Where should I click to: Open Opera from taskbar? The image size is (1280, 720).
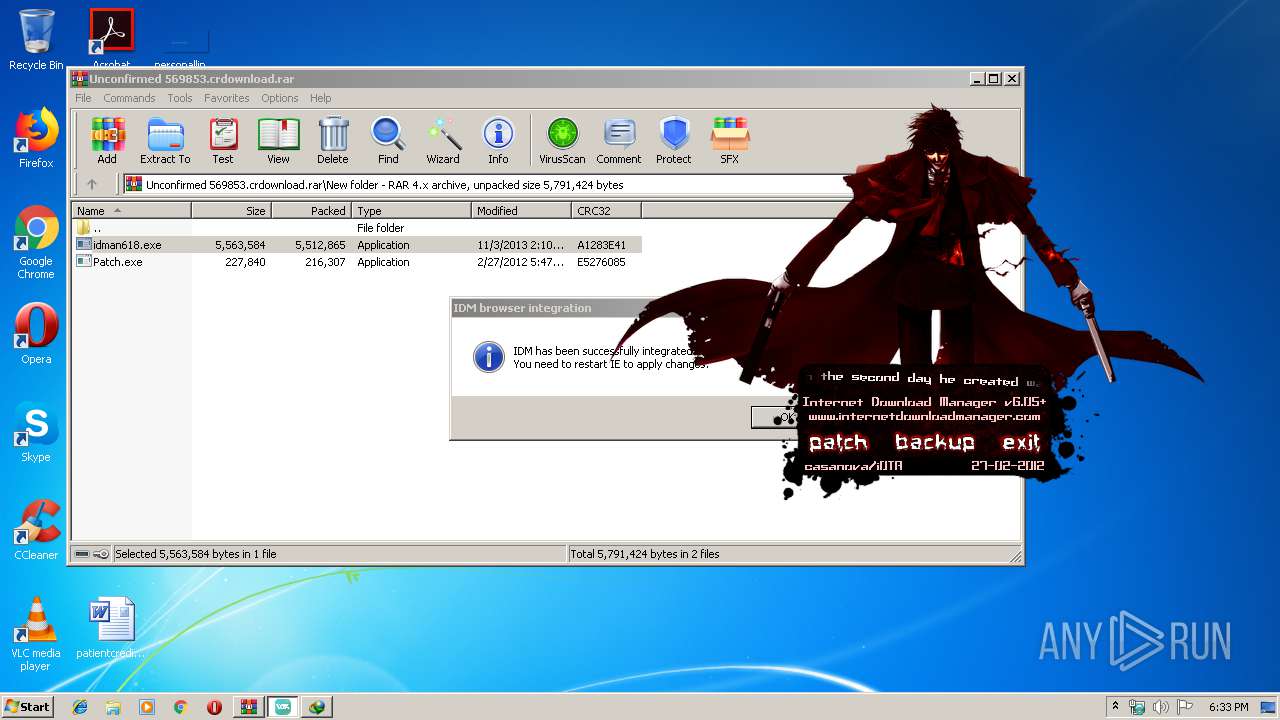(214, 707)
